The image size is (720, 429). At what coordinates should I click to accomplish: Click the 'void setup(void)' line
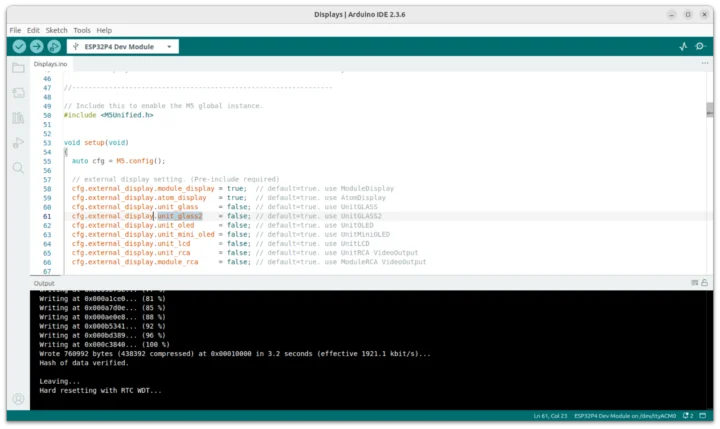click(96, 143)
